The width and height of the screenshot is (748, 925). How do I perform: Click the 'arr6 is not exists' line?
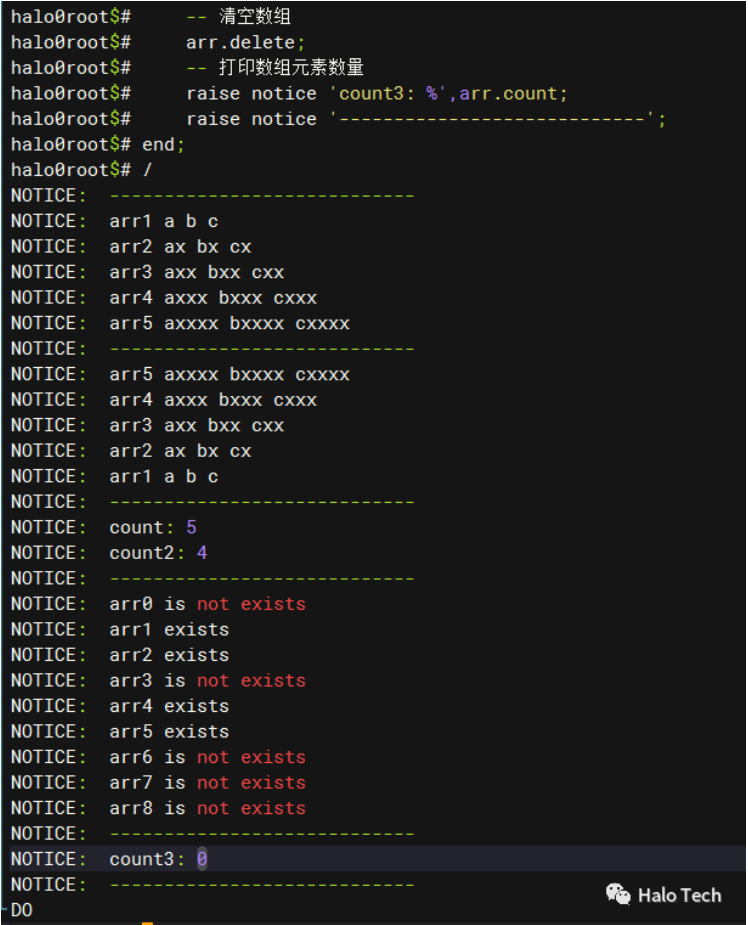tap(207, 757)
